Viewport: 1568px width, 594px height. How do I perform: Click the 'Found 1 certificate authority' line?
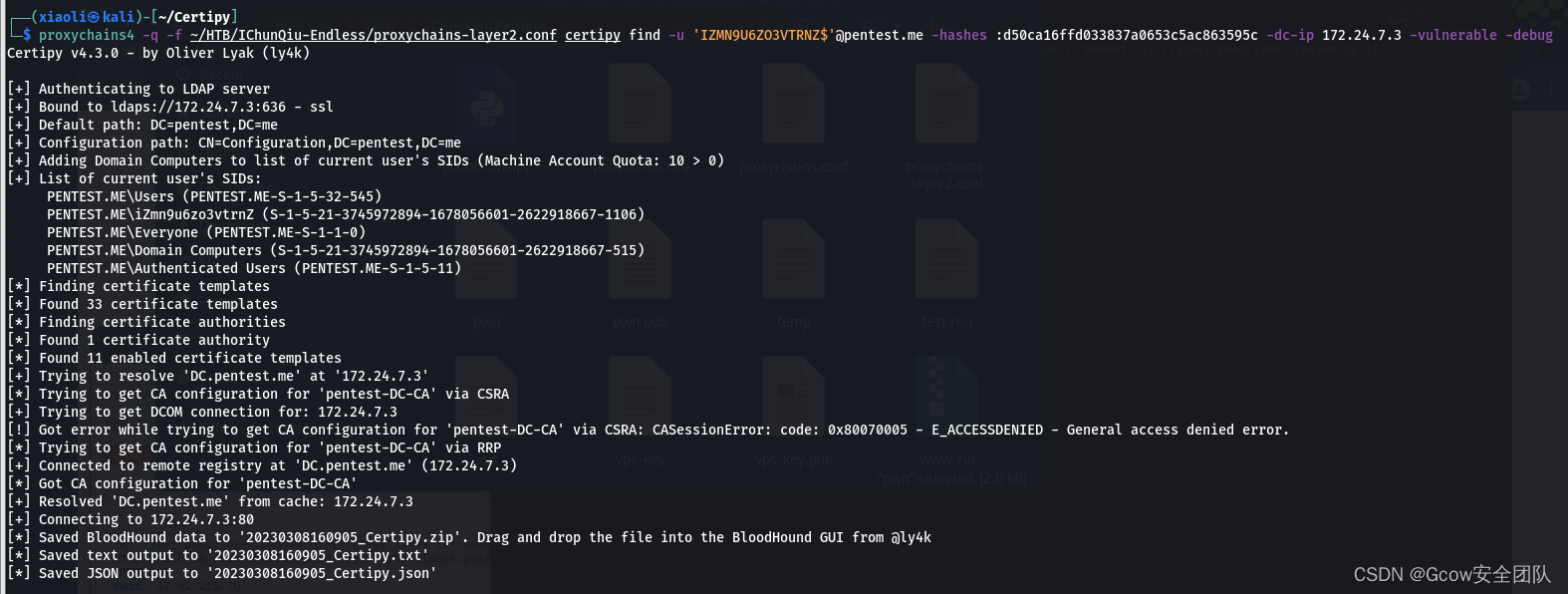(138, 340)
